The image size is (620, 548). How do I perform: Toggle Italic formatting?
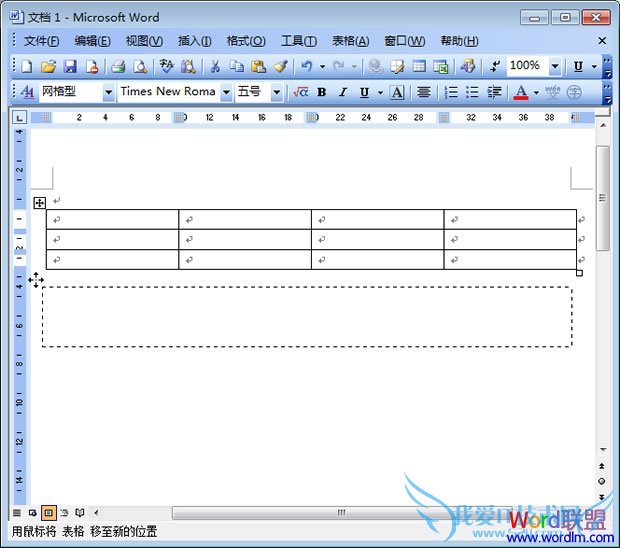tap(343, 92)
